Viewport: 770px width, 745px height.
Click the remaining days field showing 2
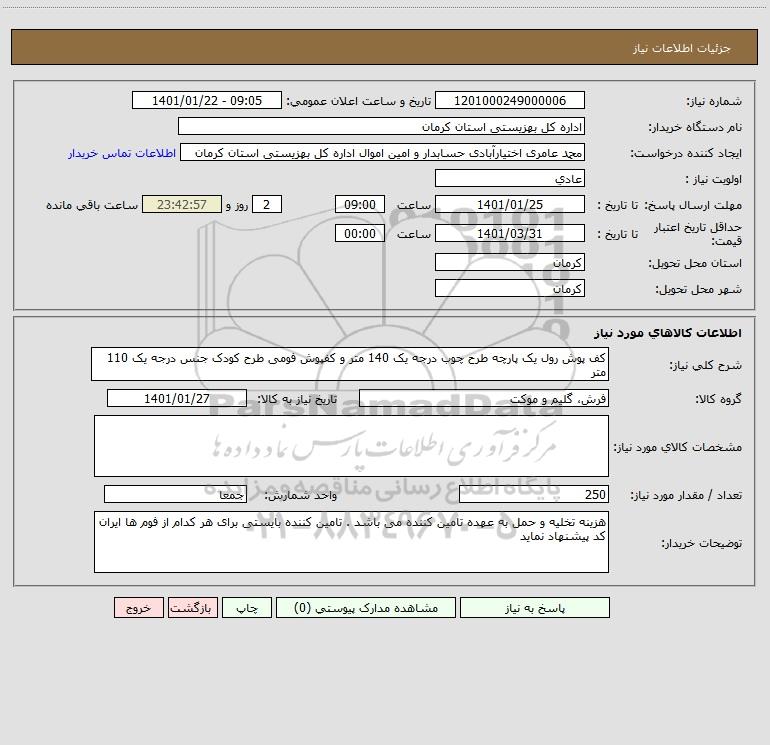[x=267, y=205]
